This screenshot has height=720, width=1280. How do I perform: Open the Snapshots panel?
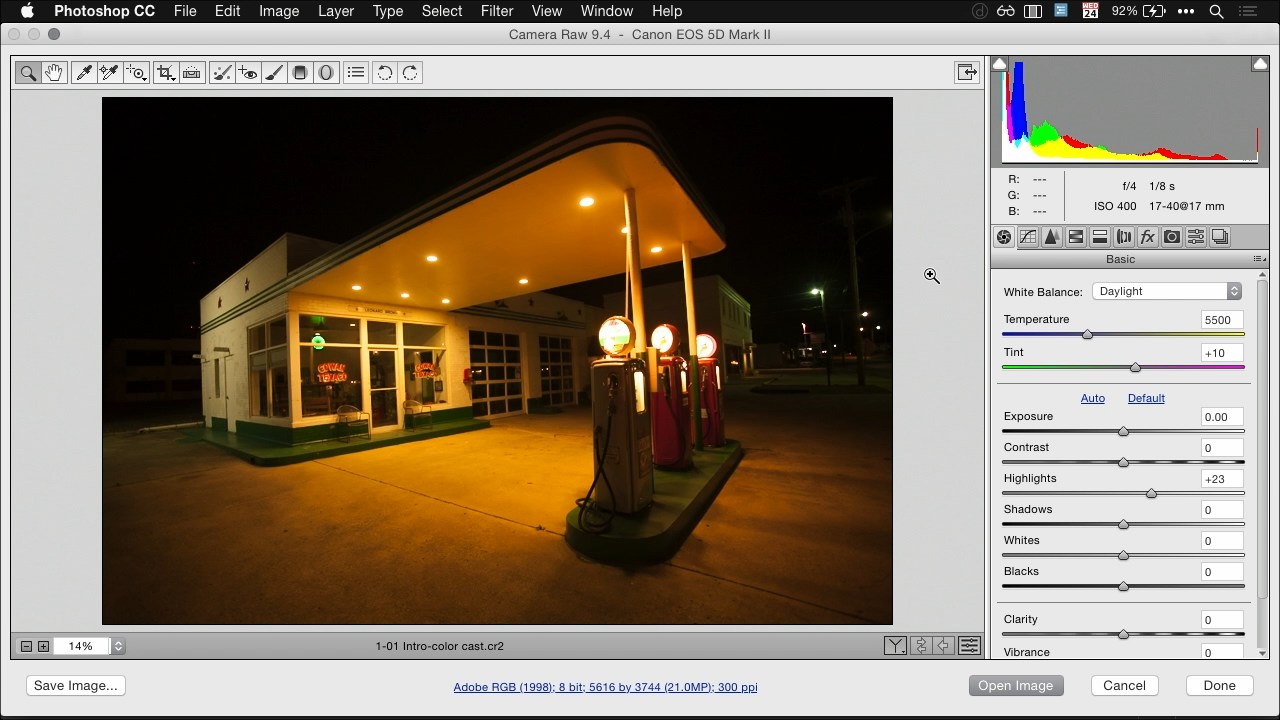1220,237
